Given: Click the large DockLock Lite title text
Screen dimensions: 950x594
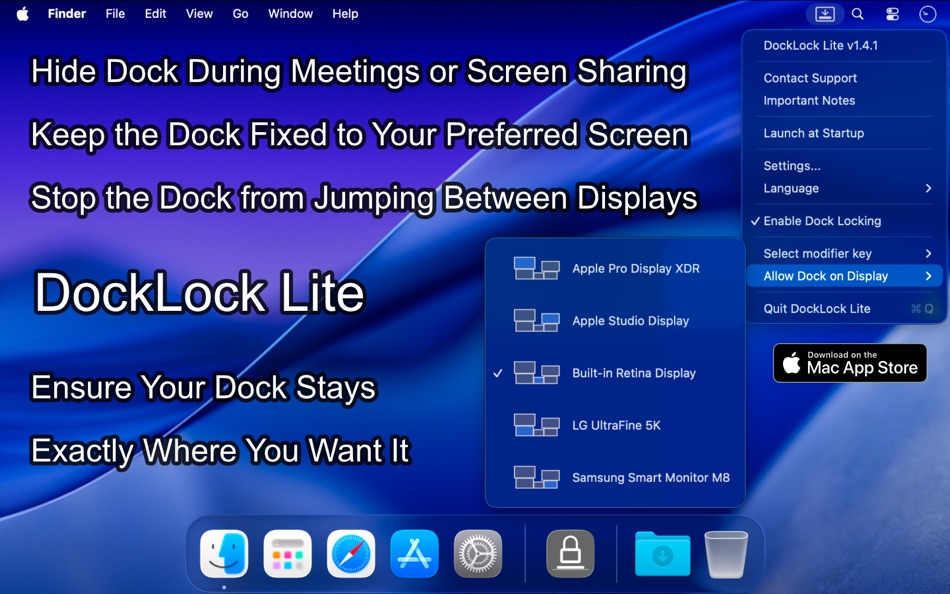Looking at the screenshot, I should pyautogui.click(x=199, y=293).
